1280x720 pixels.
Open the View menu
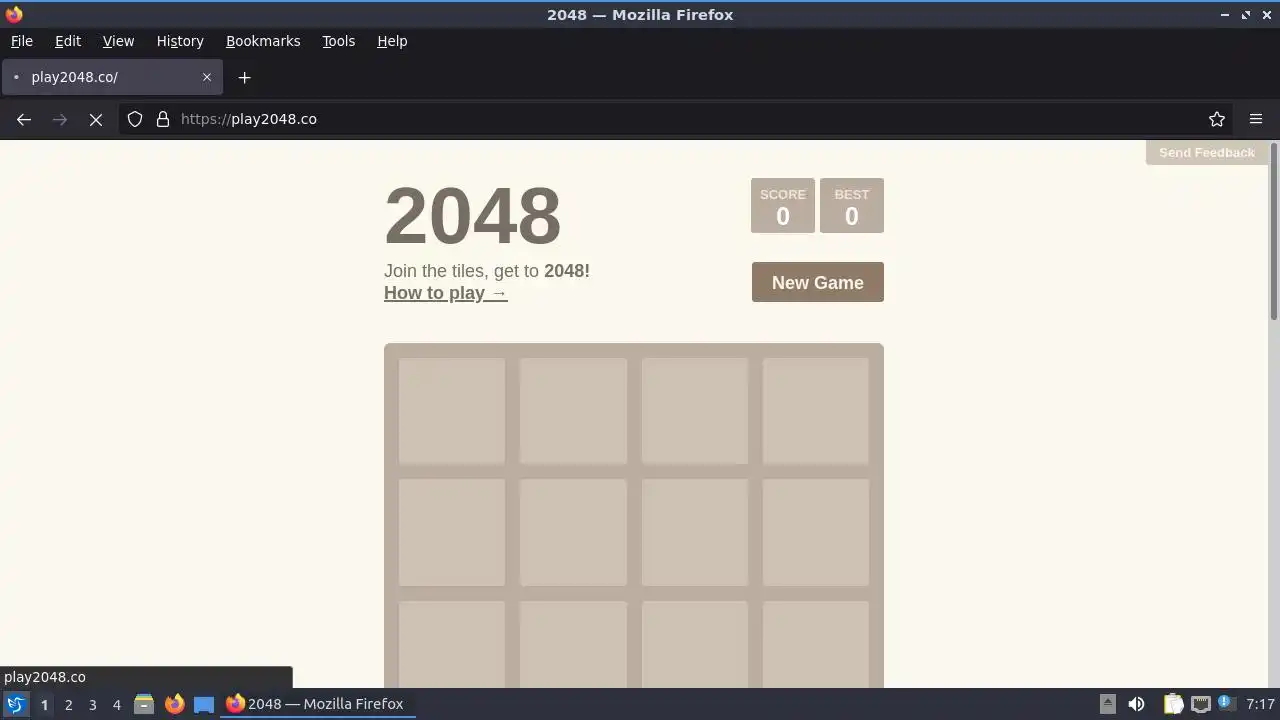(118, 41)
